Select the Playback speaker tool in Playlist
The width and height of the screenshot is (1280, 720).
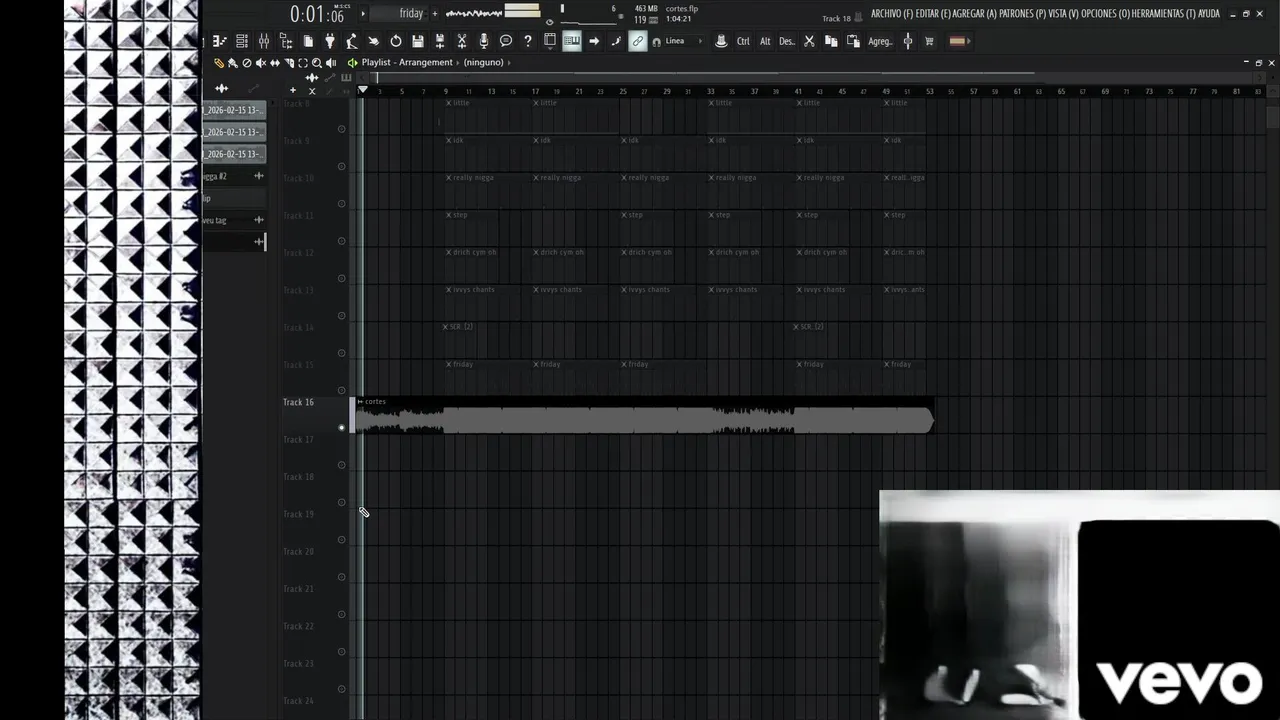coord(331,63)
